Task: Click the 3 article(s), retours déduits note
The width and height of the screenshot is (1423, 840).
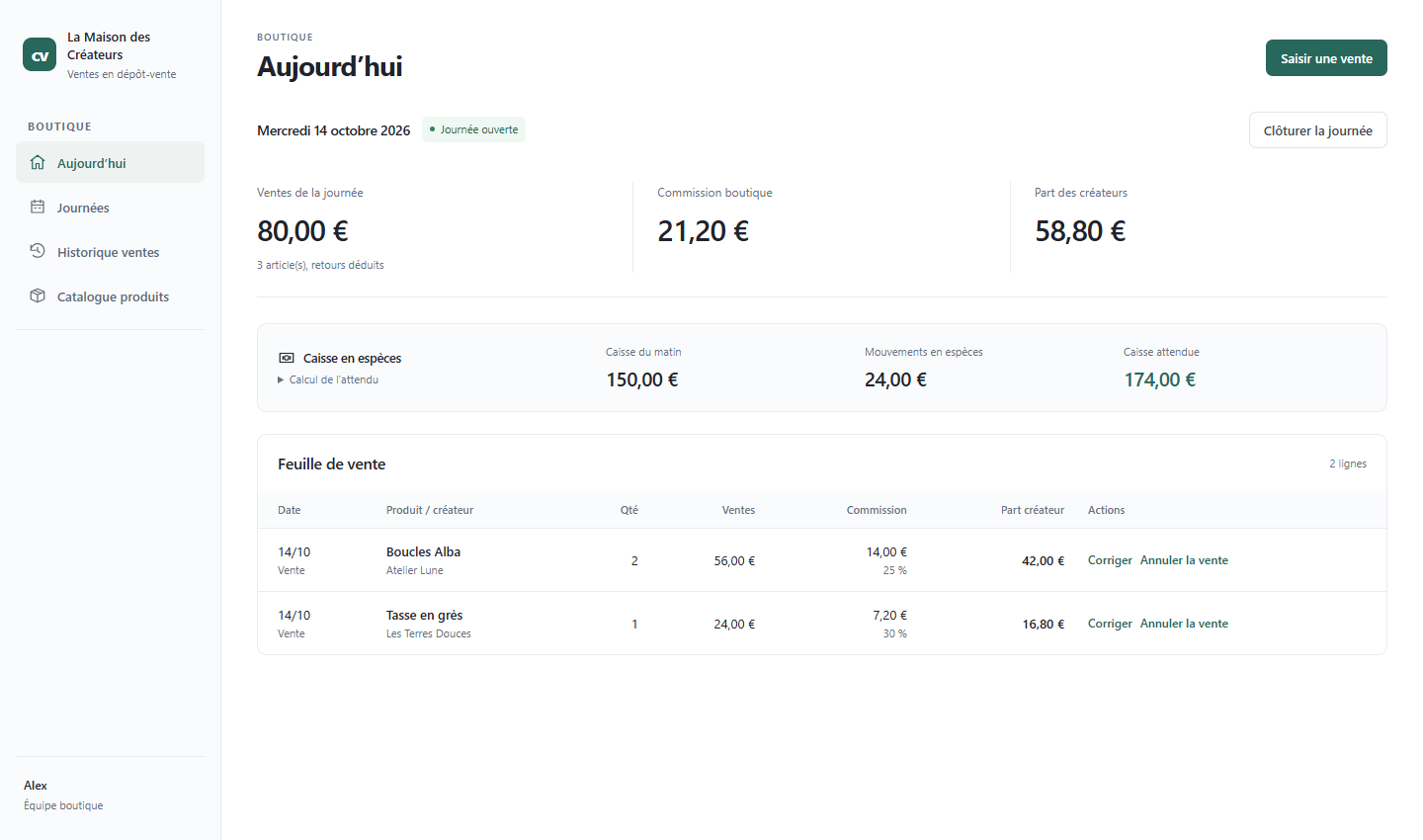Action: tap(320, 265)
